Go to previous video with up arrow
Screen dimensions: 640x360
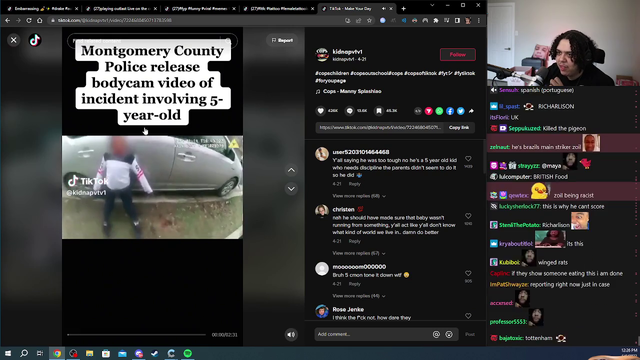(x=291, y=170)
